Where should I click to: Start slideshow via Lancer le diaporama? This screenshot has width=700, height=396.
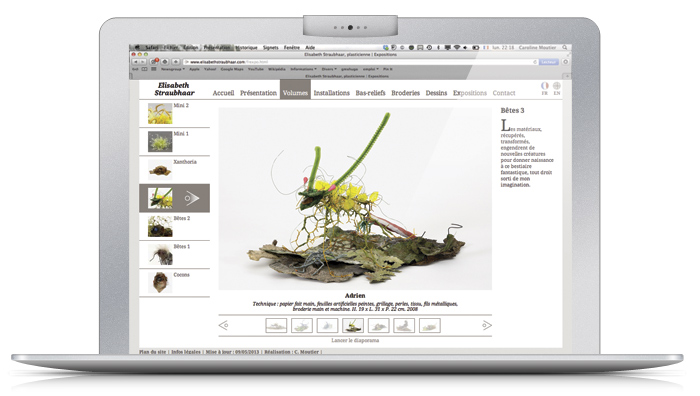pos(355,340)
